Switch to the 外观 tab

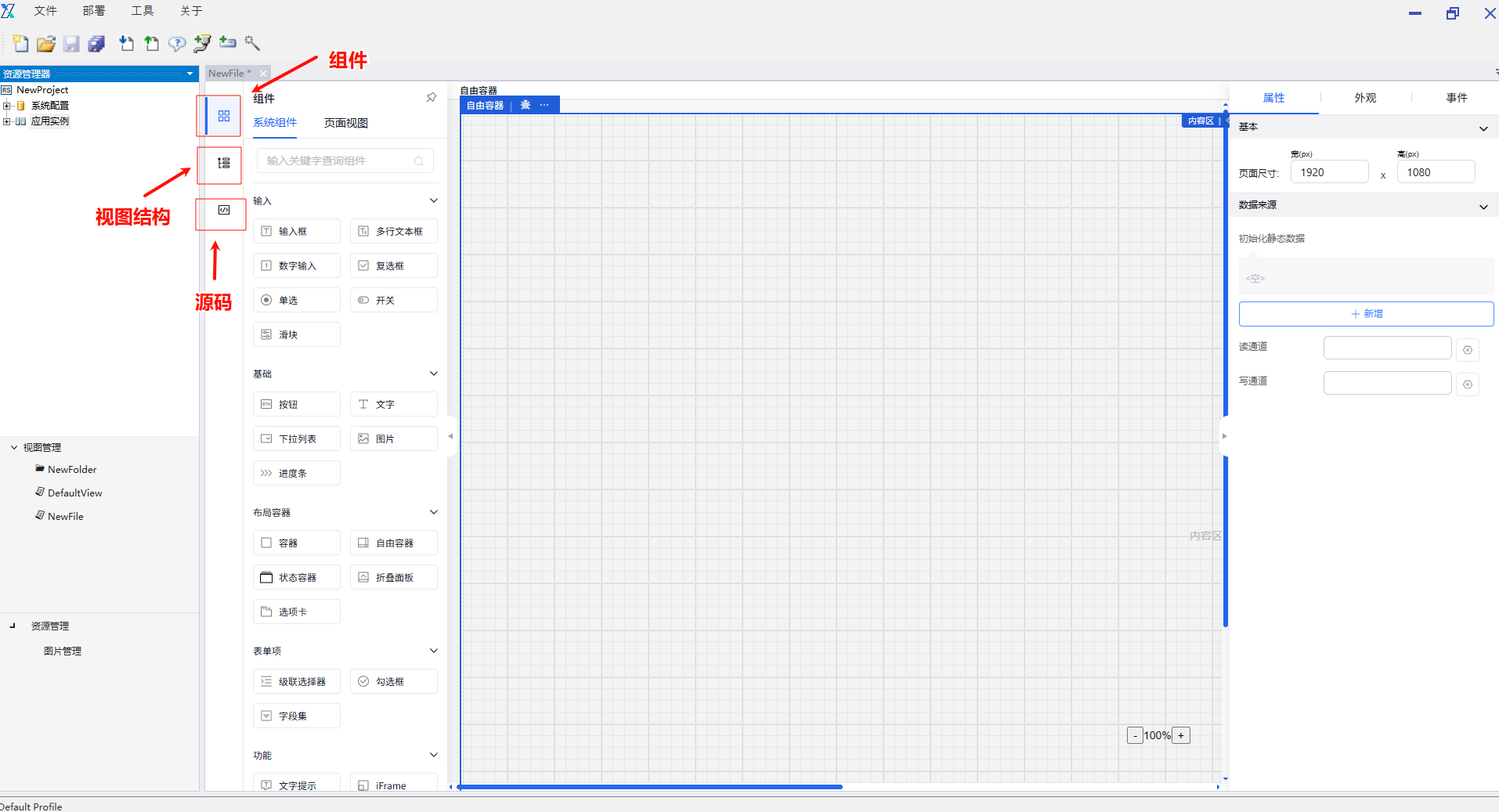click(x=1365, y=98)
